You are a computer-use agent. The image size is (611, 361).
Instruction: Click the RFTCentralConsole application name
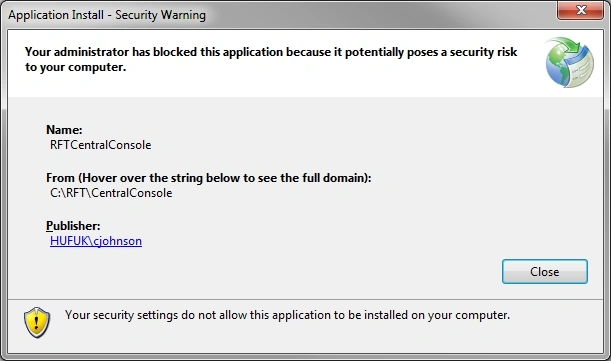pos(101,145)
